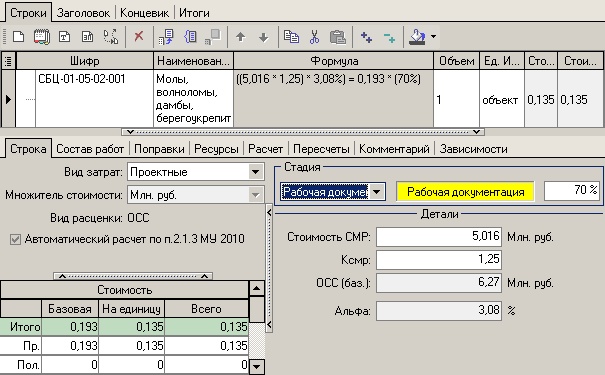Open the Комментарий tab
This screenshot has width=605, height=375.
[394, 149]
